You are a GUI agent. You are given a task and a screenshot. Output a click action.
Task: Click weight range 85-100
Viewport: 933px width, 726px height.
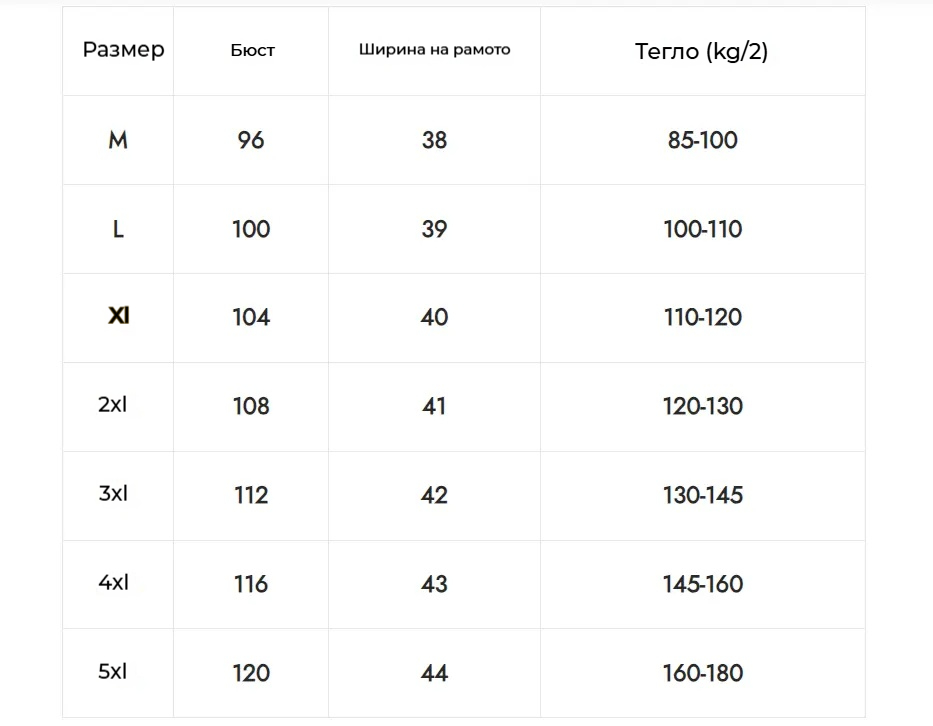point(702,141)
